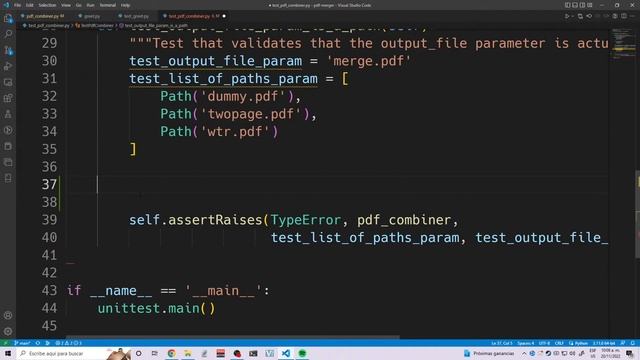Image resolution: width=640 pixels, height=360 pixels.
Task: Open the Search view in activity bar
Action: pos(8,34)
